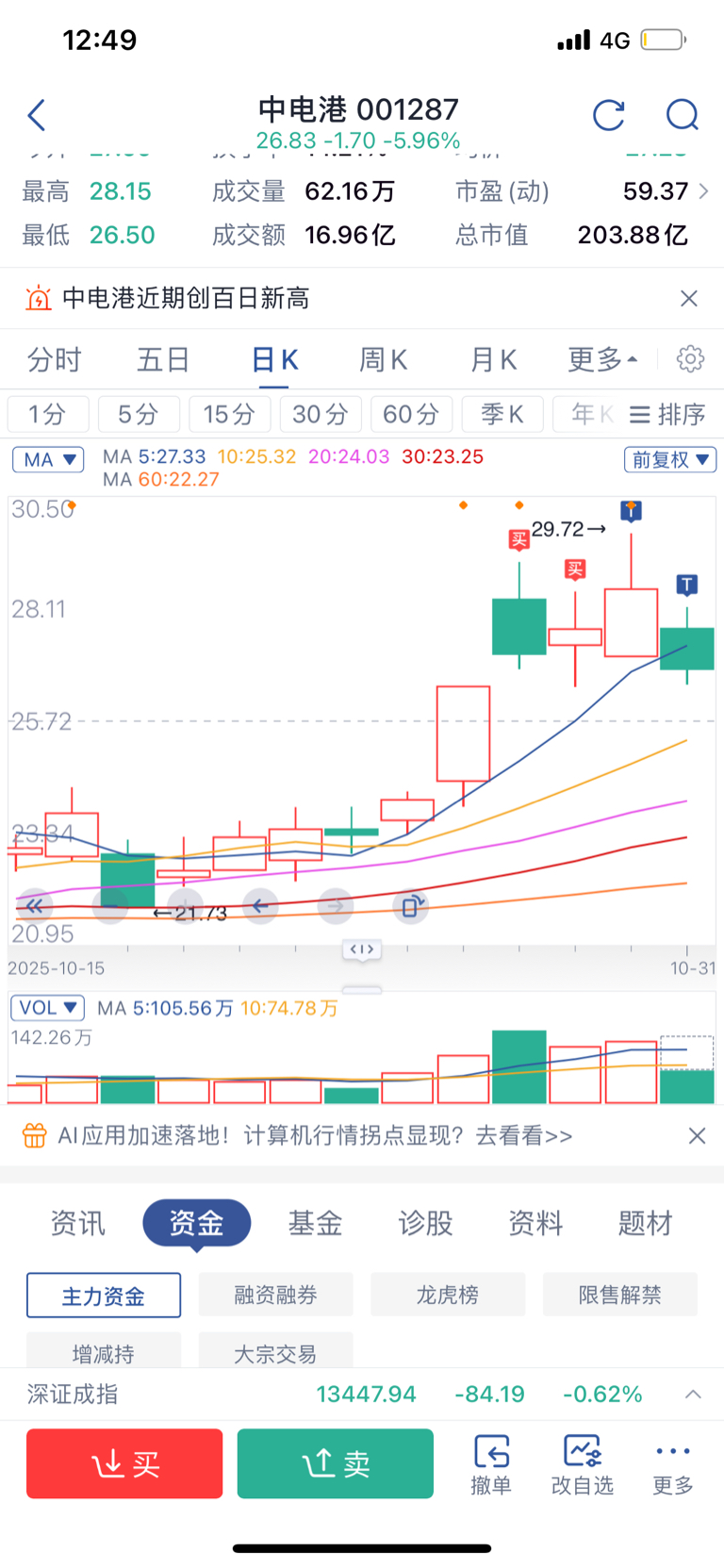
Task: Select 增减持 sub-option
Action: point(104,1350)
